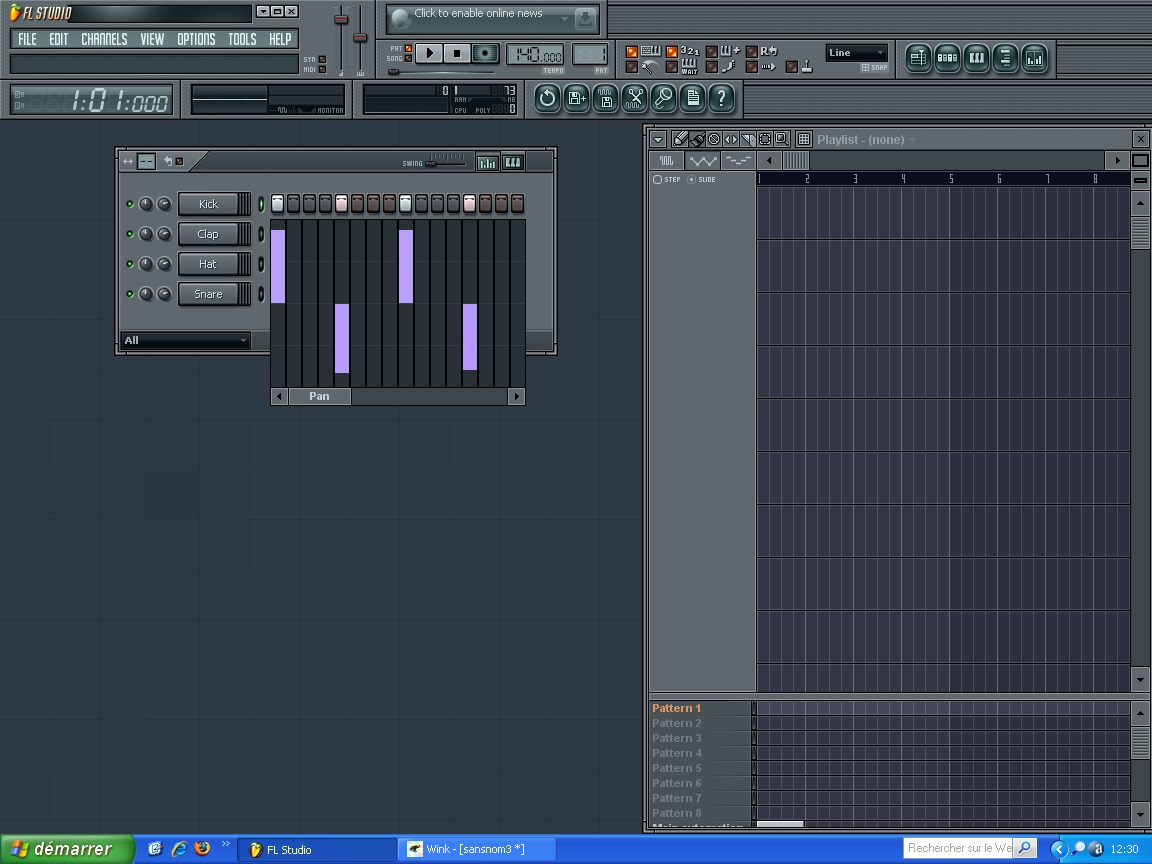Click the one-click recording microphone icon

pyautogui.click(x=663, y=98)
